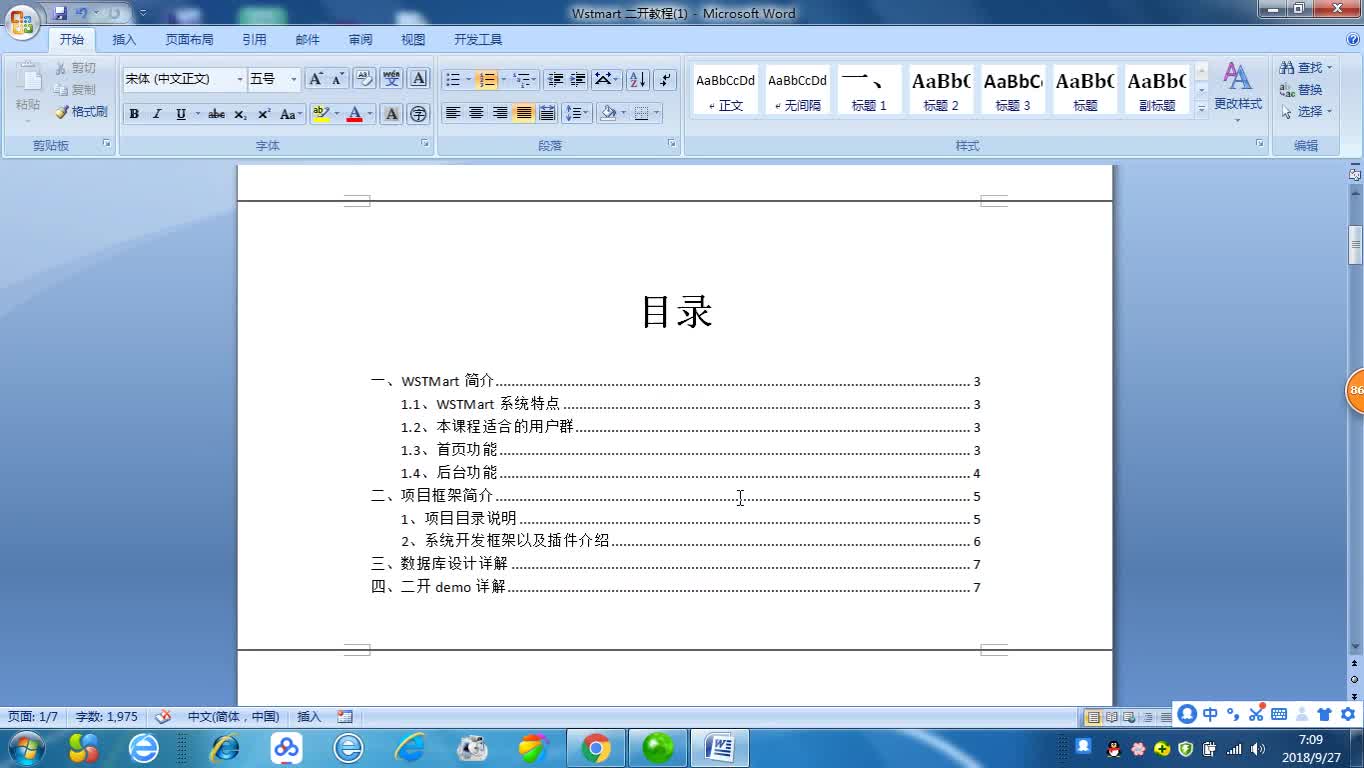Switch to the 插入 (Insert) tab
The width and height of the screenshot is (1364, 768).
click(x=124, y=40)
